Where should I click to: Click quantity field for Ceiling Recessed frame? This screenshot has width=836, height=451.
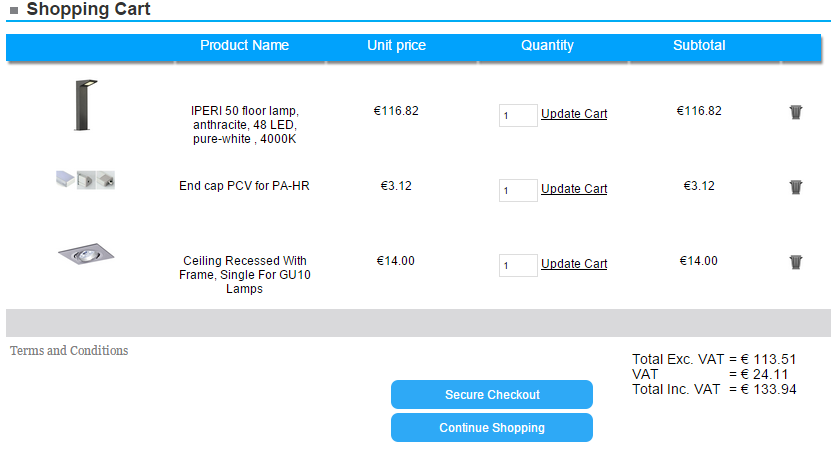[x=518, y=265]
